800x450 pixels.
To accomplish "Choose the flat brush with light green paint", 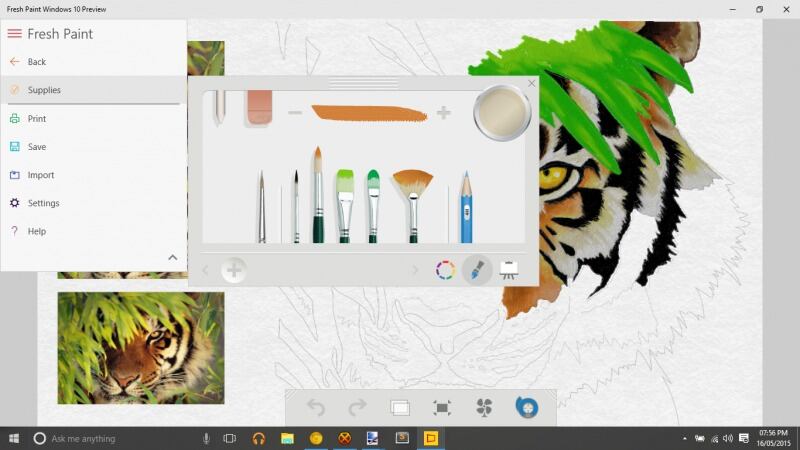I will [344, 203].
